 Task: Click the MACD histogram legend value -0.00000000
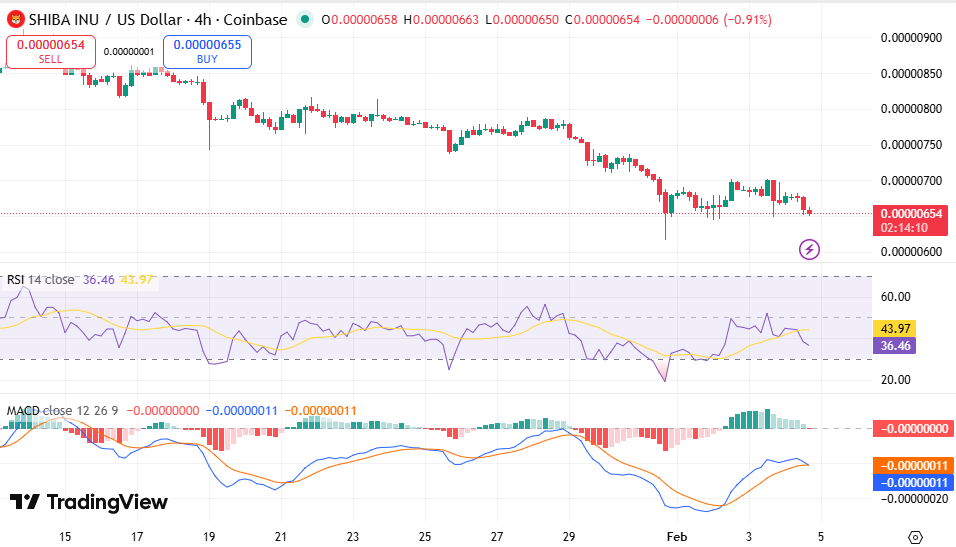(x=163, y=410)
